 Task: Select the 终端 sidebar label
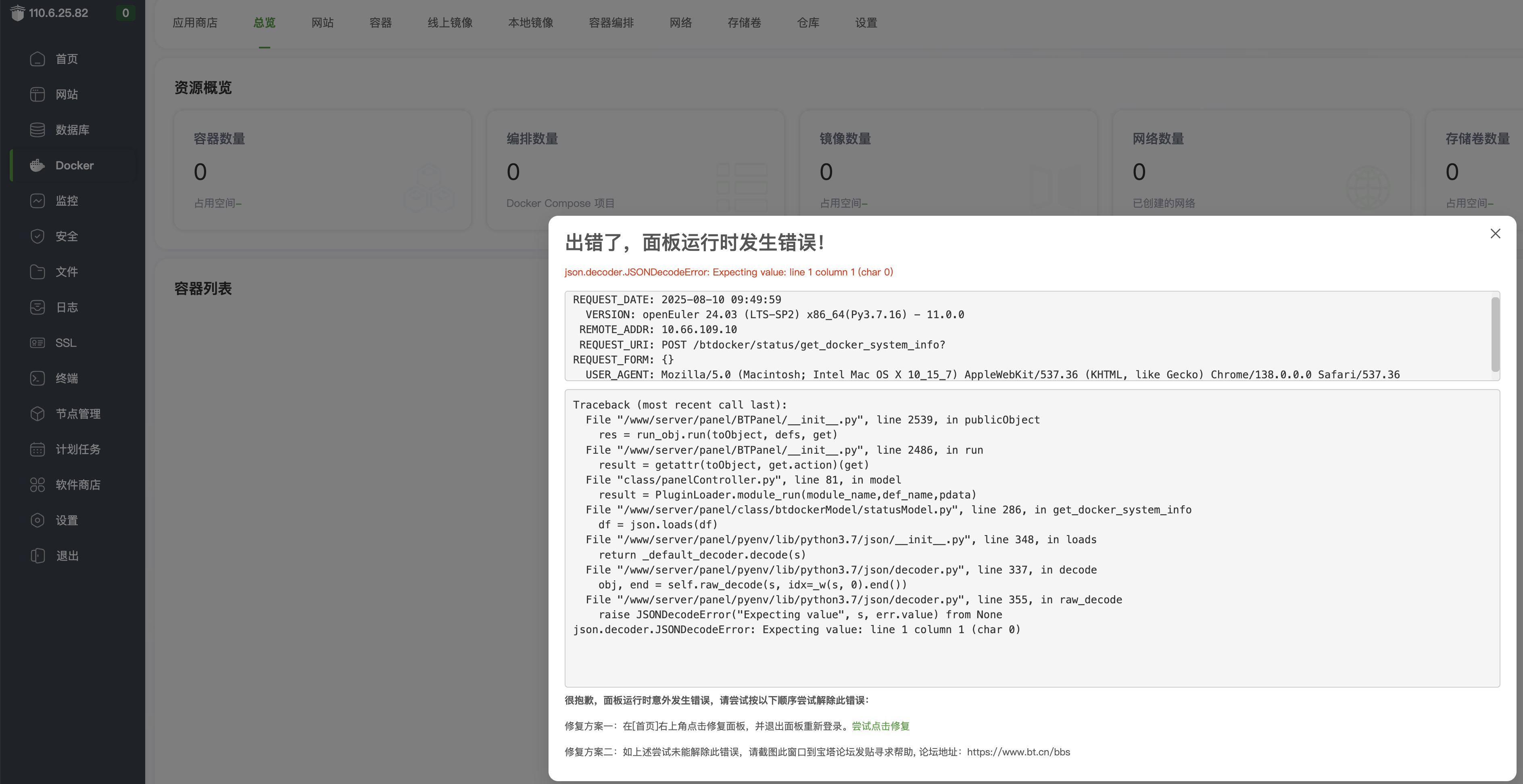click(67, 378)
